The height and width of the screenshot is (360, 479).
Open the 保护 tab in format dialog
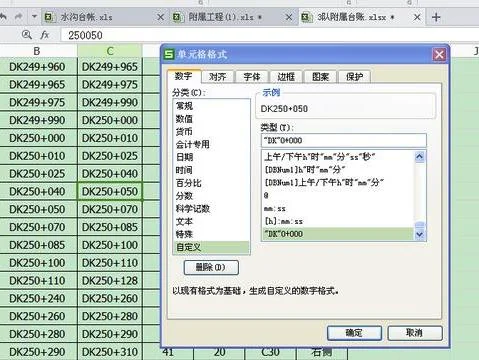point(354,77)
